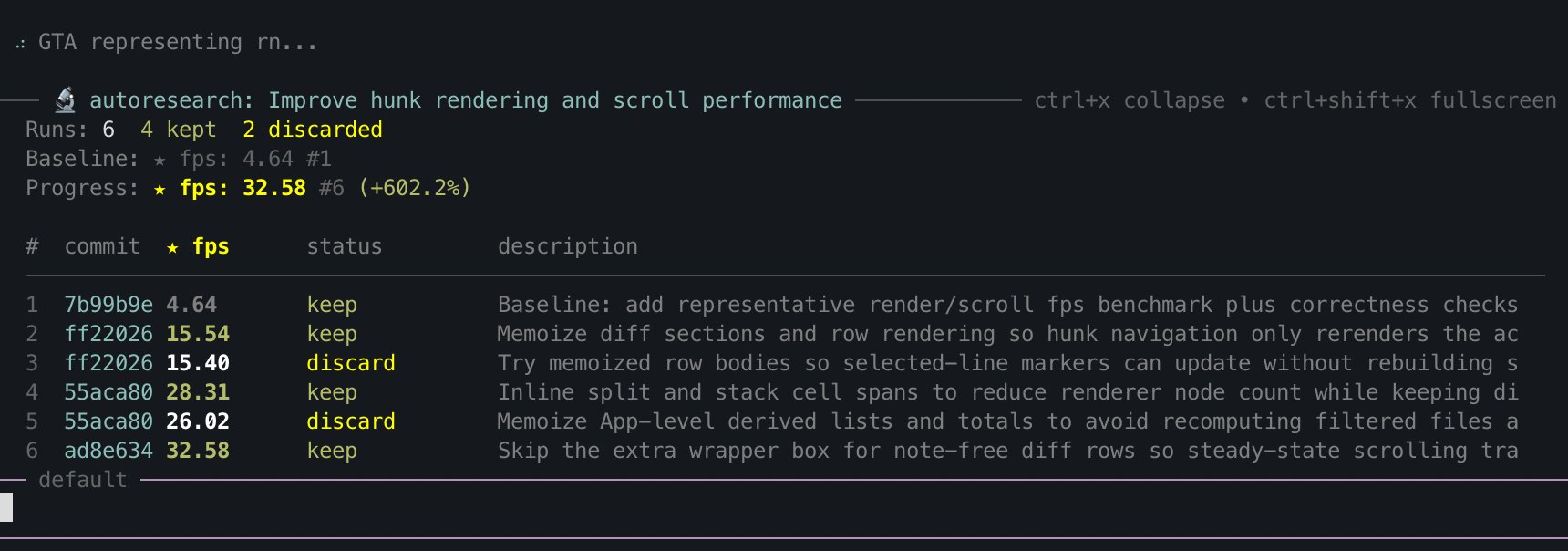Click the '2 discarded' runs counter
Screen dimensions: 1568x551
(312, 130)
